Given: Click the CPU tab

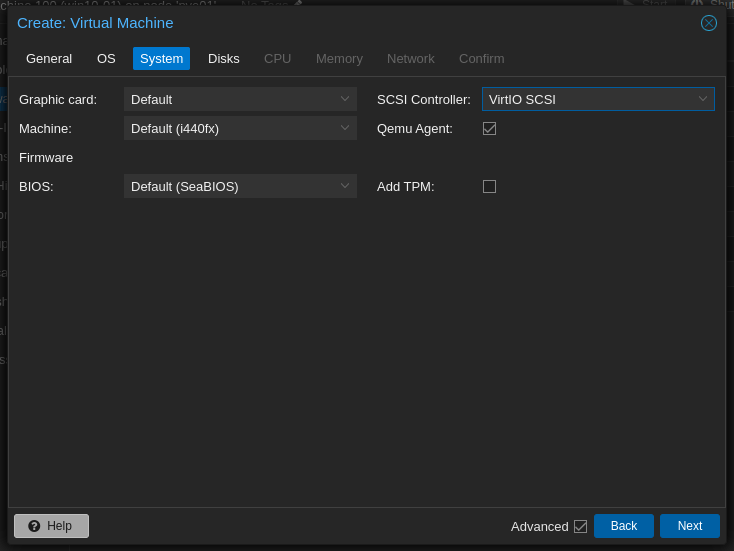Looking at the screenshot, I should (277, 59).
